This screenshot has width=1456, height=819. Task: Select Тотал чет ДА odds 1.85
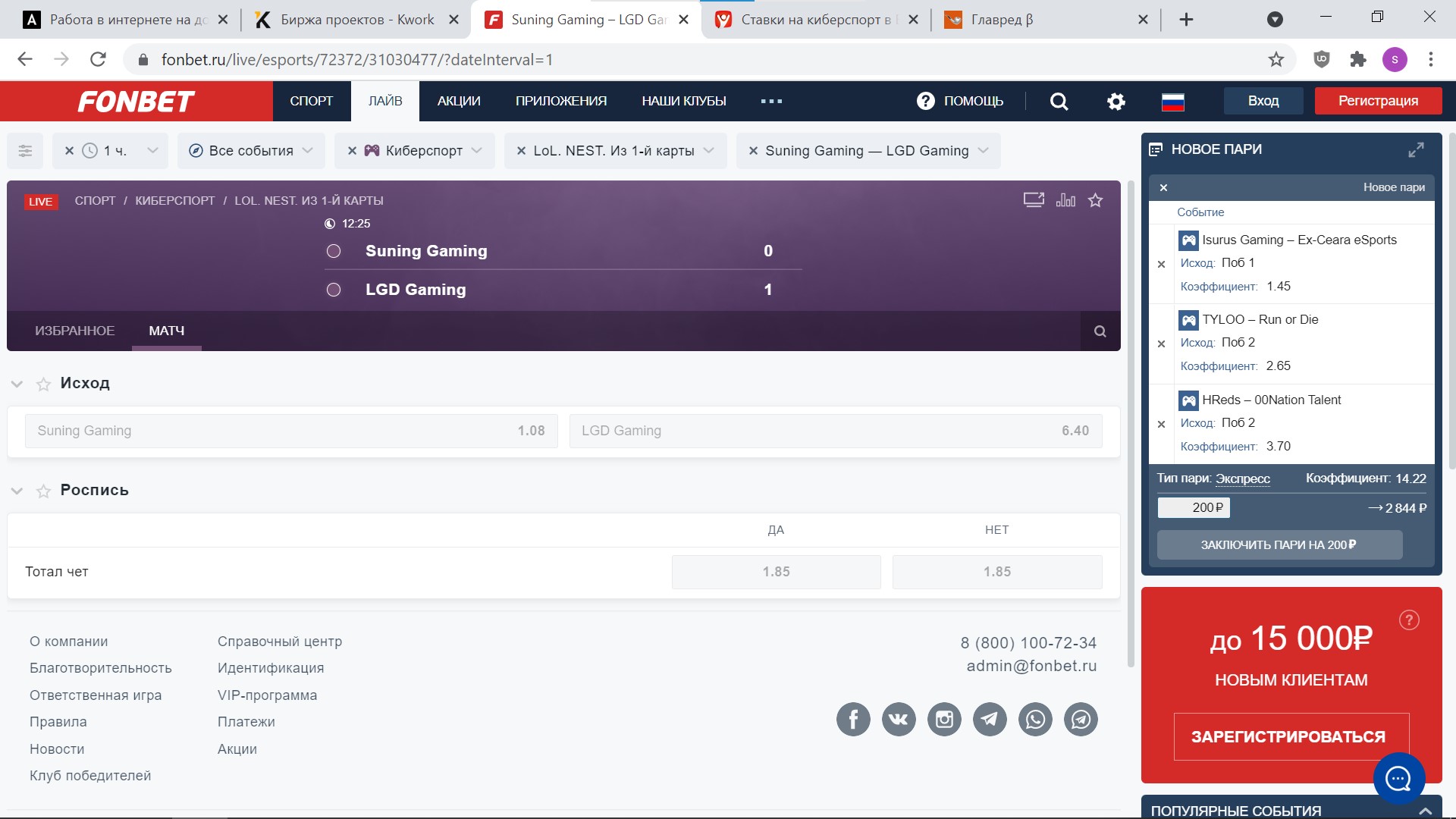pos(777,572)
